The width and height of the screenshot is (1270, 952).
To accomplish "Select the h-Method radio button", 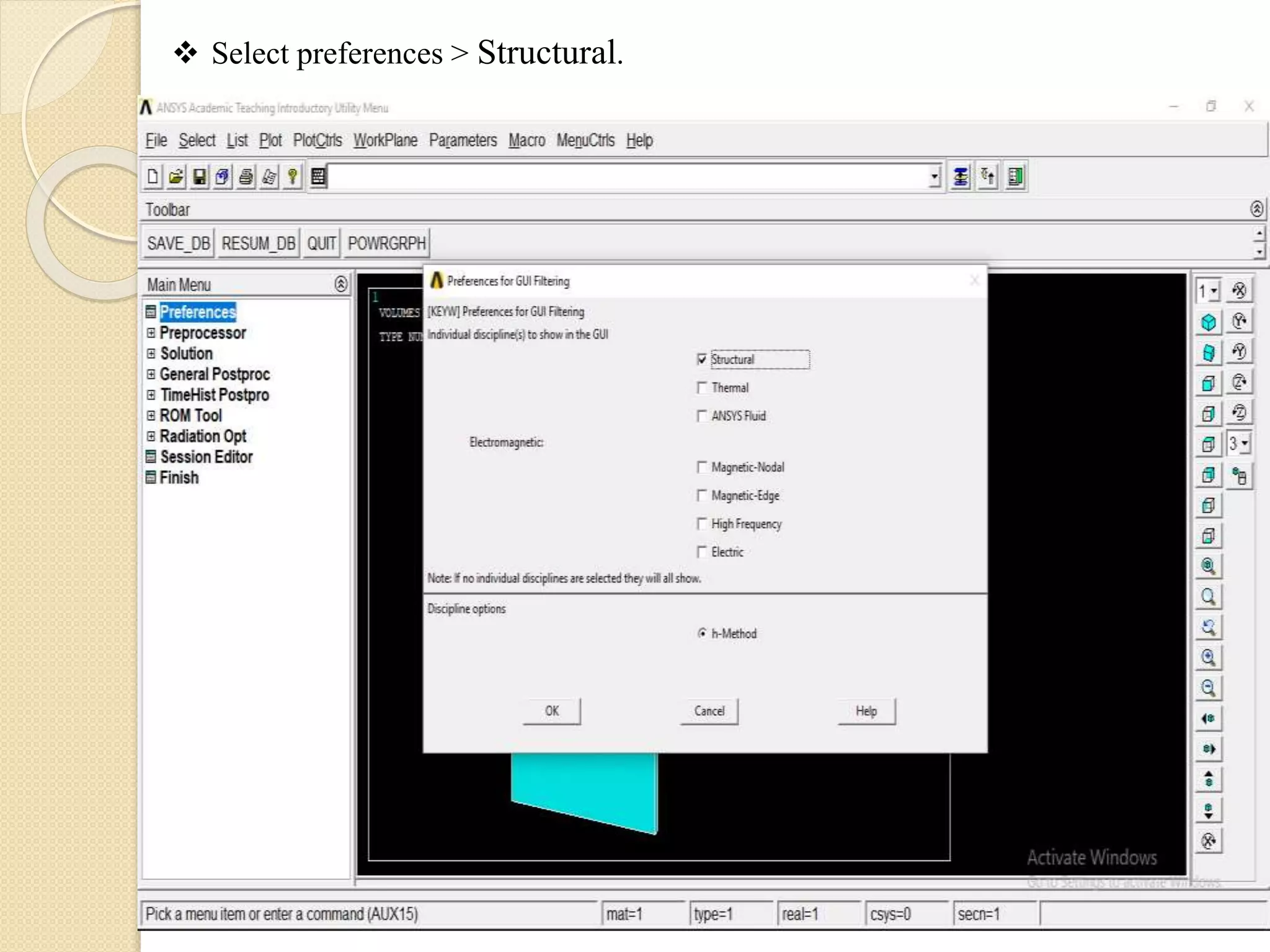I will point(701,633).
